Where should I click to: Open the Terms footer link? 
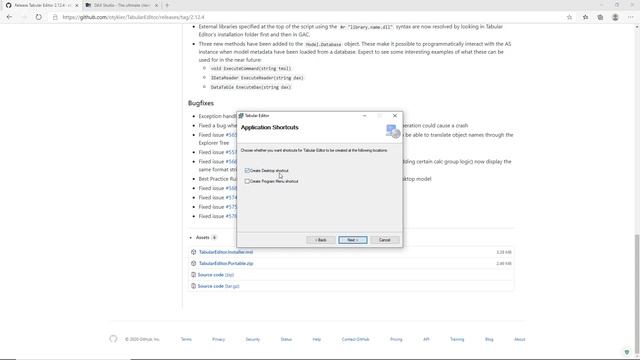pos(186,340)
